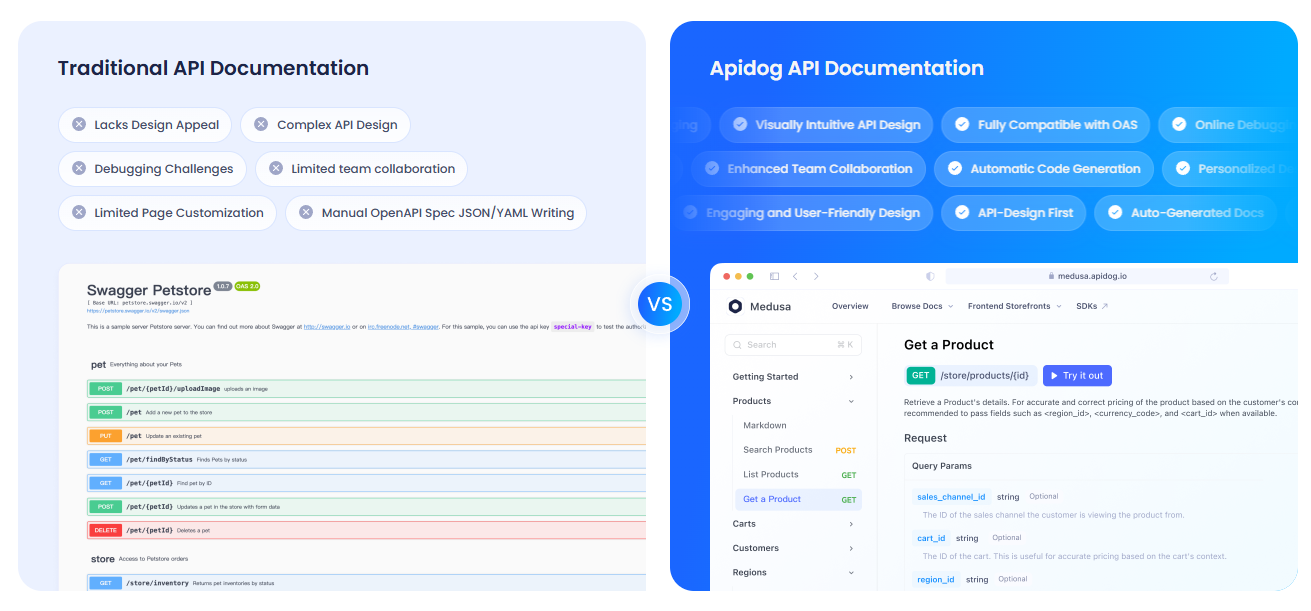
Task: Open the swagger.io link in Petstore description
Action: click(x=327, y=326)
